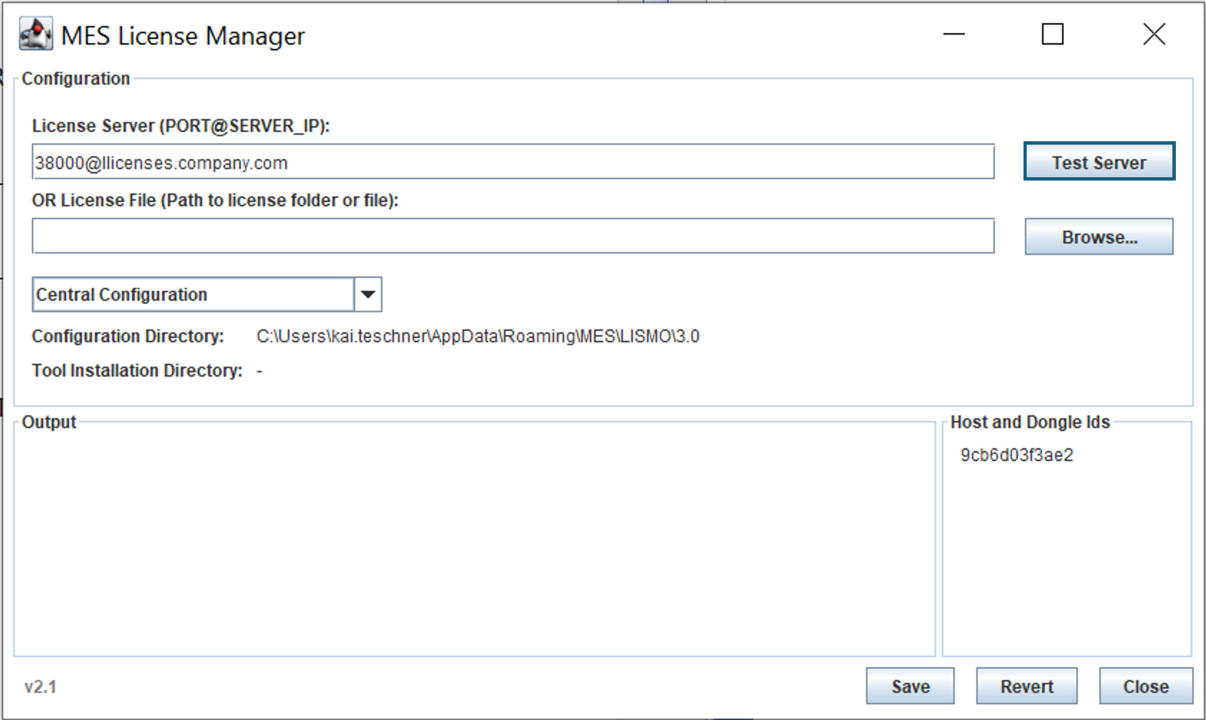Maximize the License Manager window
Viewport: 1206px width, 720px height.
[x=1052, y=35]
